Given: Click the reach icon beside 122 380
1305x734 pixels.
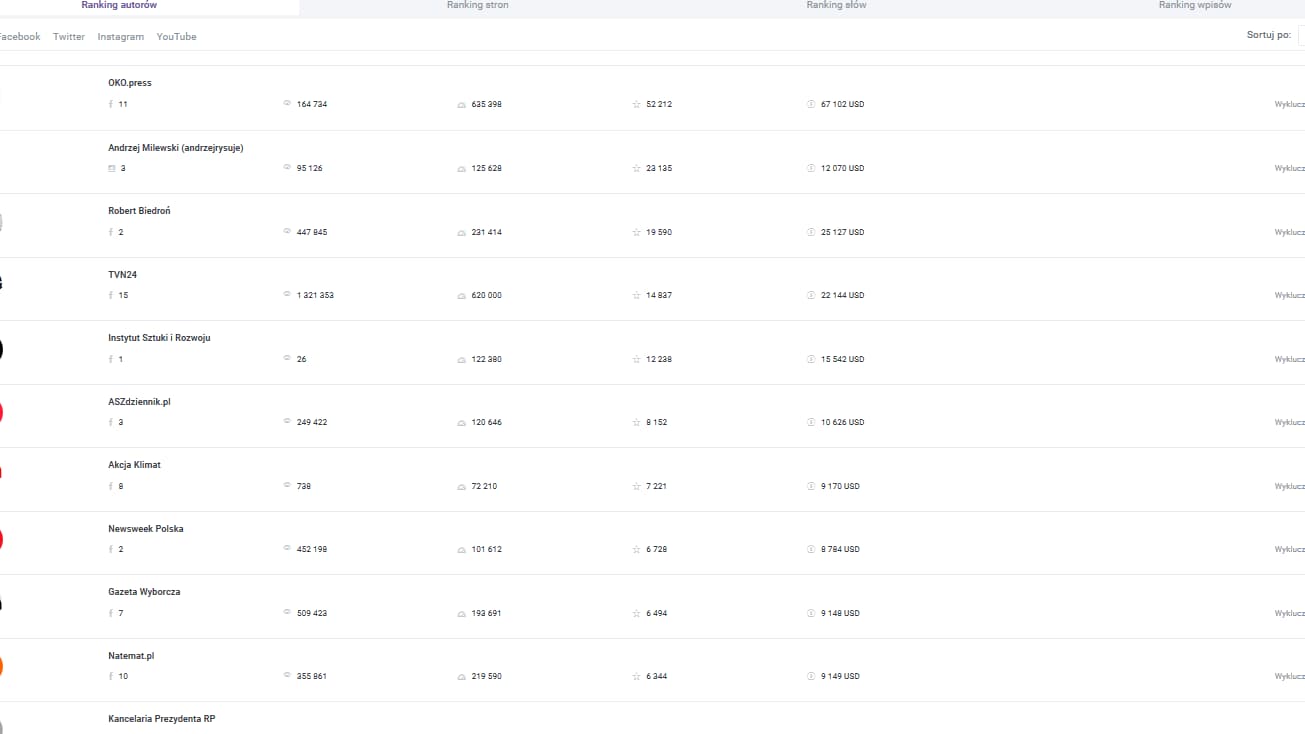Looking at the screenshot, I should (x=461, y=359).
